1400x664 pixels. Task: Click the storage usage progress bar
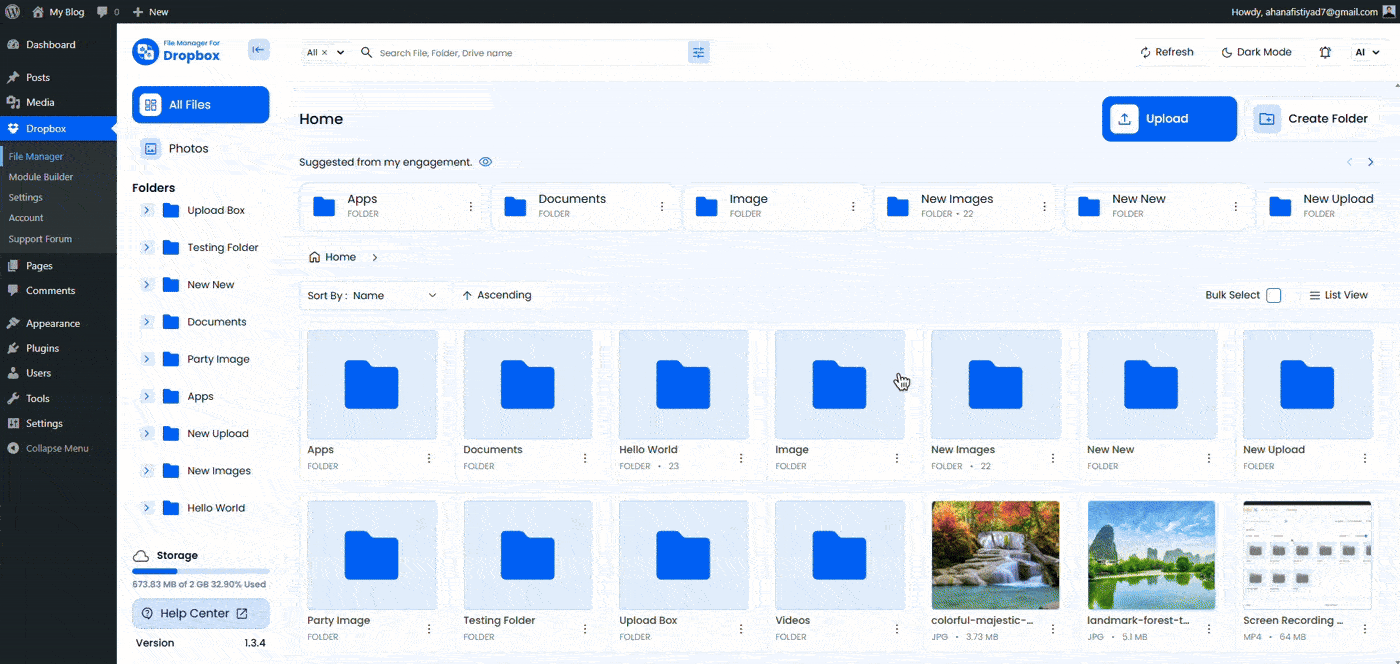[200, 571]
